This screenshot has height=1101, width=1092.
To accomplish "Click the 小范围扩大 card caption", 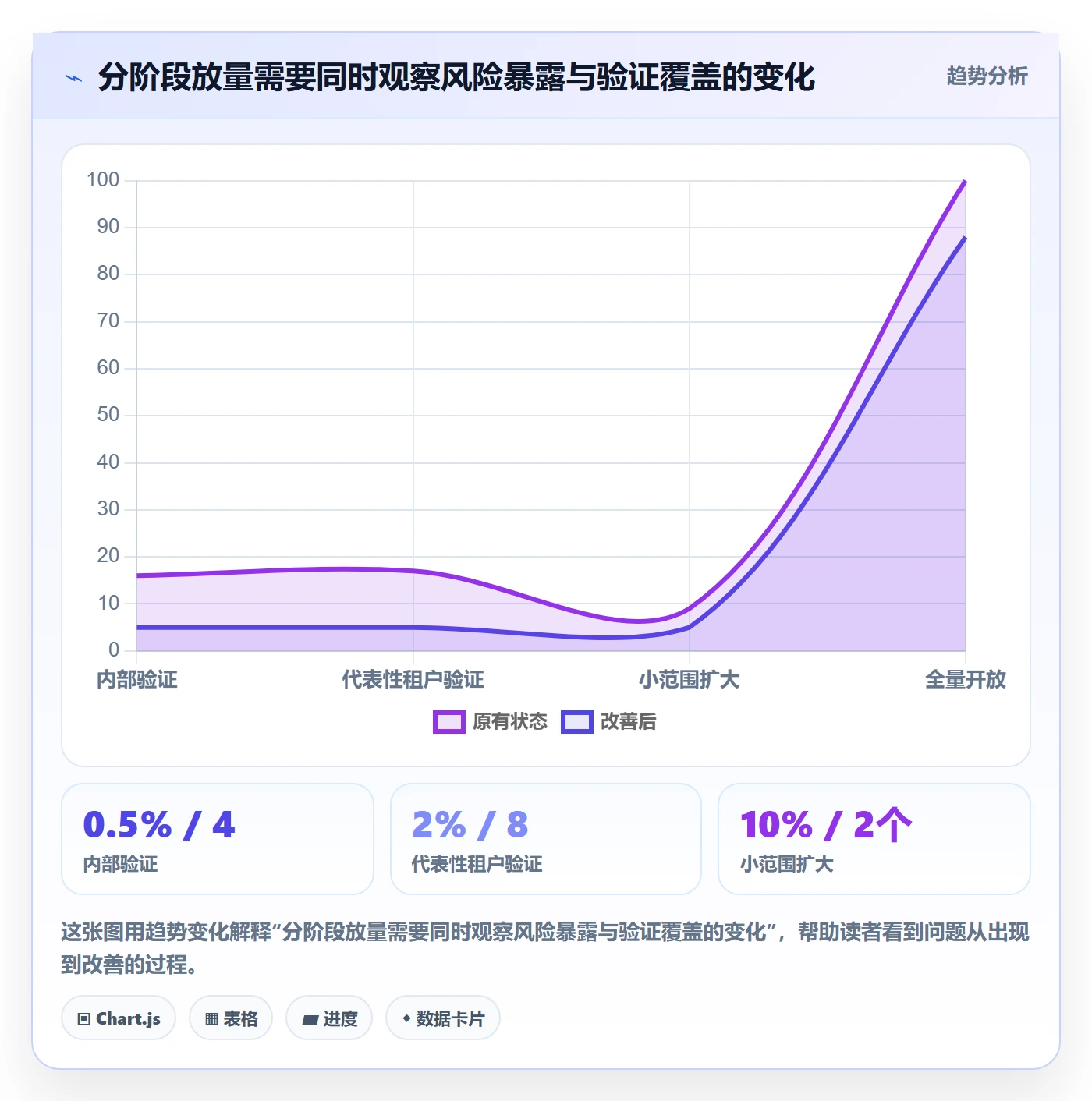I will (786, 864).
